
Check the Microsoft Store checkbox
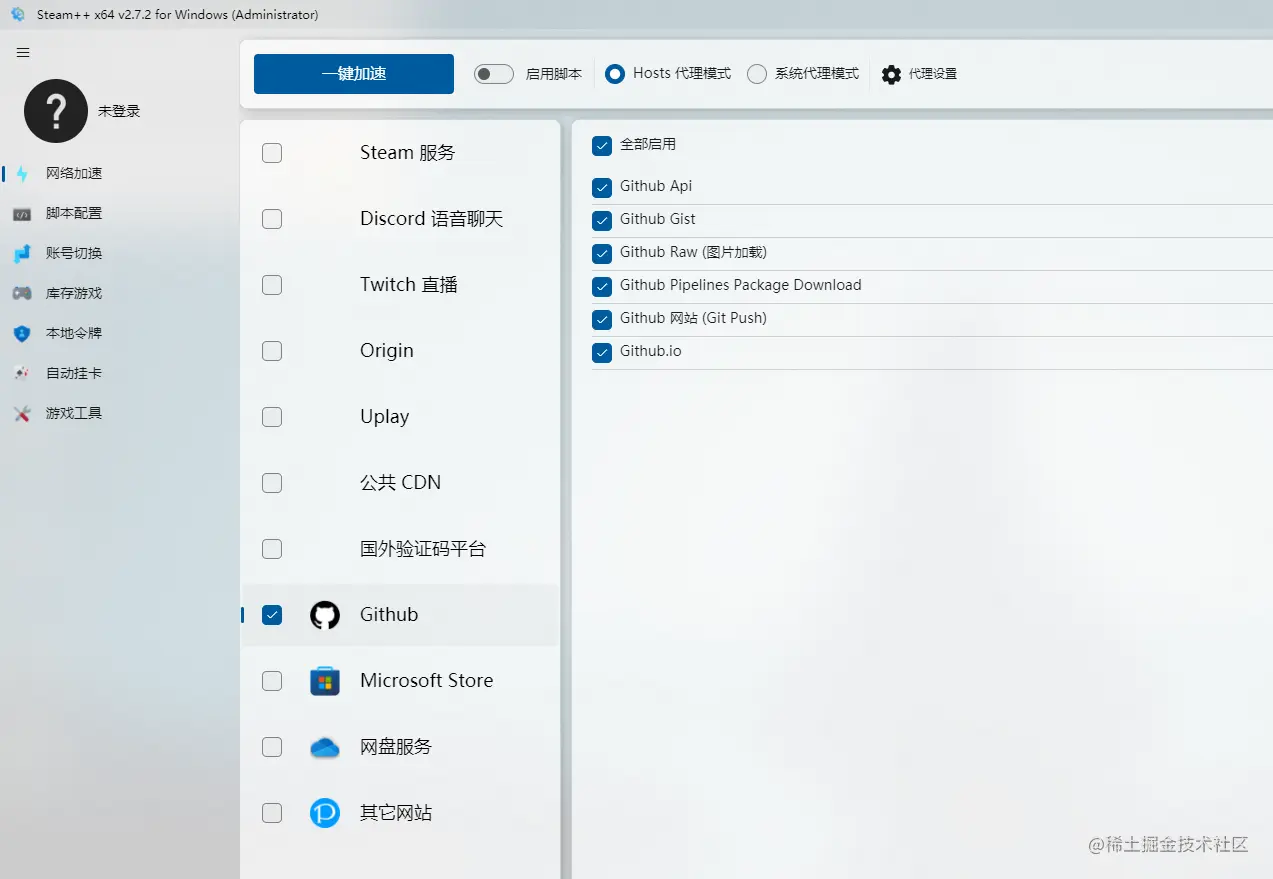pos(272,681)
